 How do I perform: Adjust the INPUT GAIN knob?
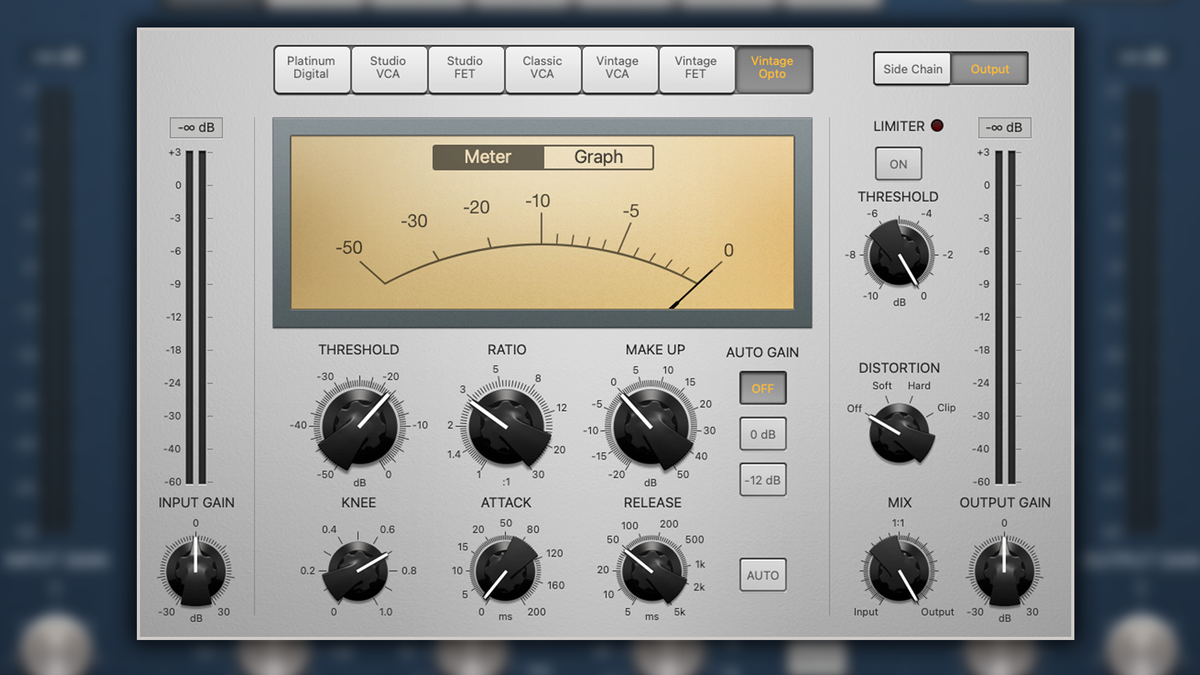pos(196,572)
